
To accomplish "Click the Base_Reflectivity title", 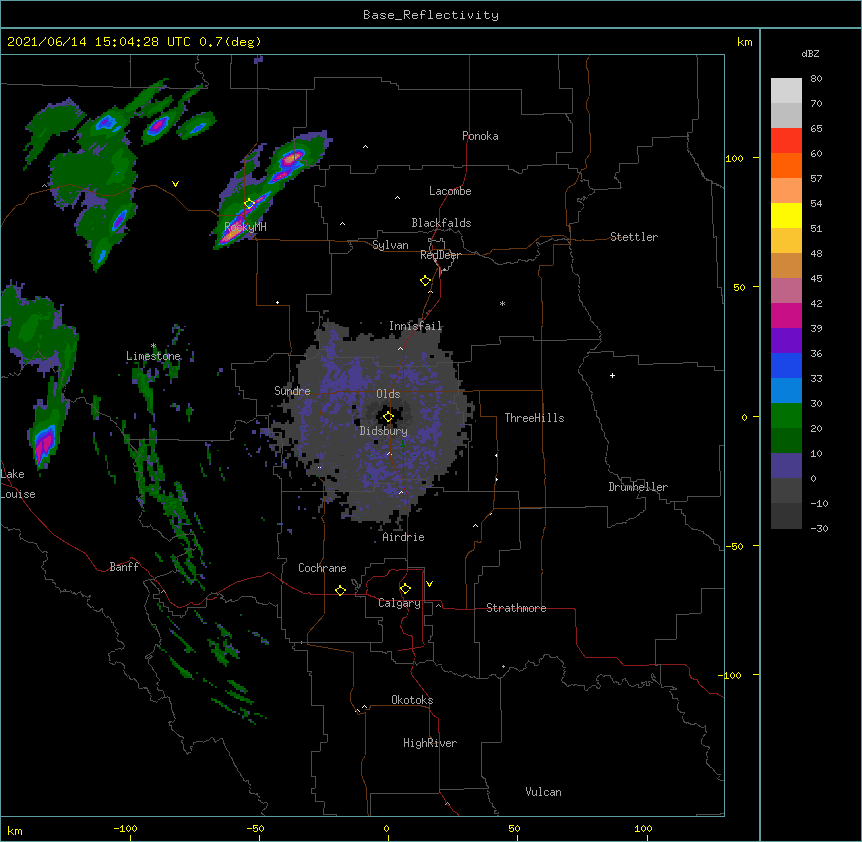I will 431,15.
